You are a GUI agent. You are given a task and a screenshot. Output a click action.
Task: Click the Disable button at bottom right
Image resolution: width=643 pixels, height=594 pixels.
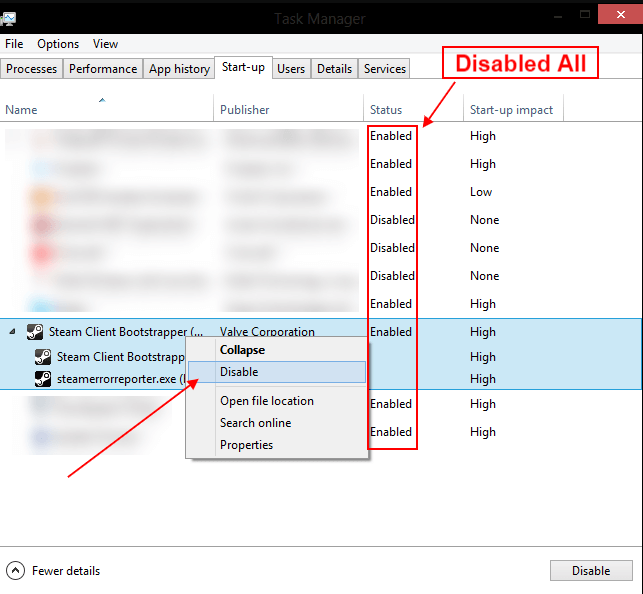(x=591, y=570)
